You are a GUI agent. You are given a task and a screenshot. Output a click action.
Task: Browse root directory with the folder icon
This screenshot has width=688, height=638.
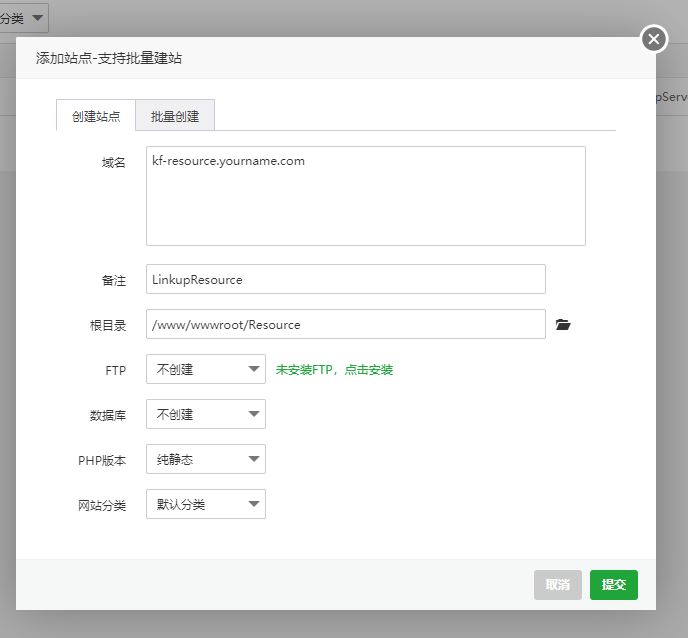tap(563, 325)
